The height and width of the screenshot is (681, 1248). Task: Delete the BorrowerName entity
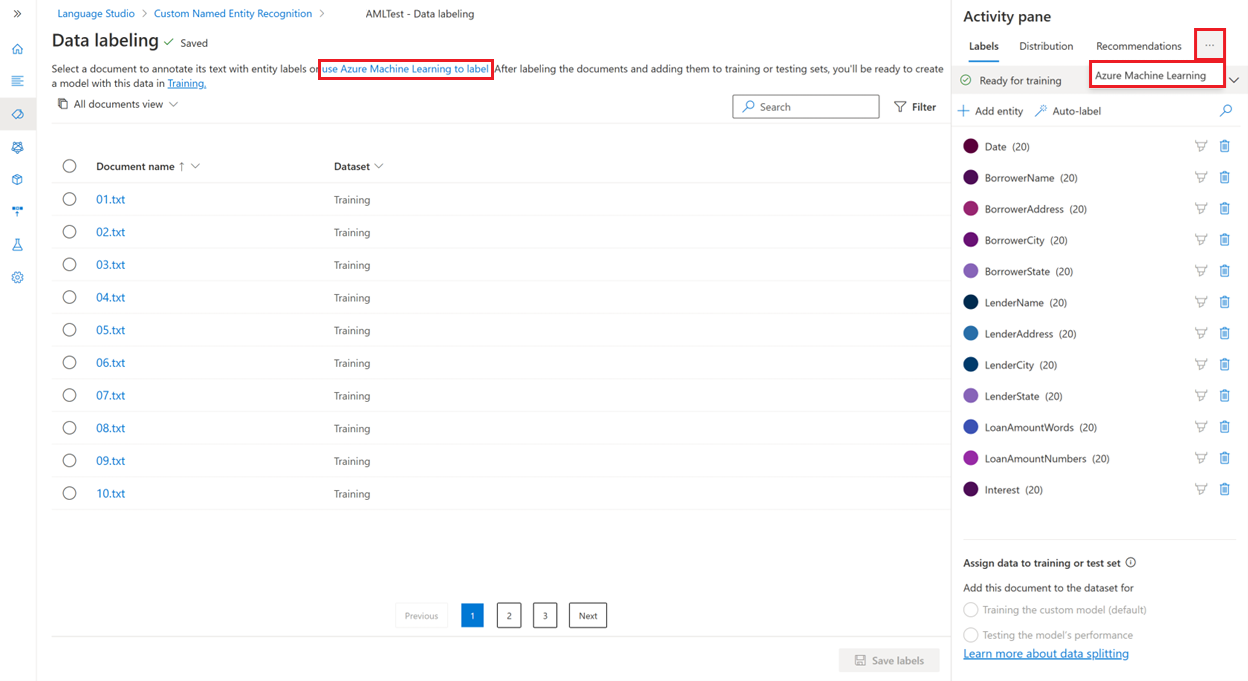pos(1225,177)
